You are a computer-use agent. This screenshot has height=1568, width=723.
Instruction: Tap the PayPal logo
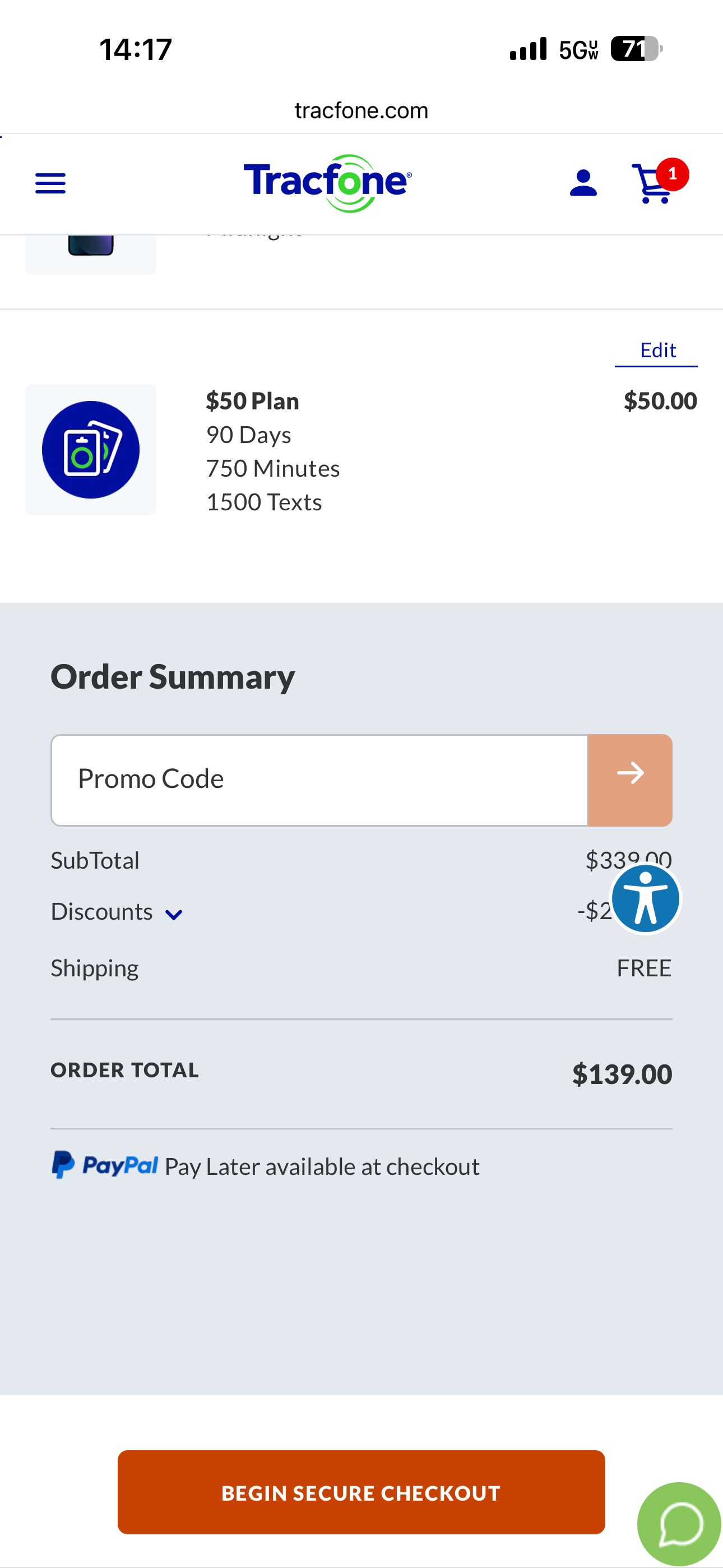[105, 1166]
